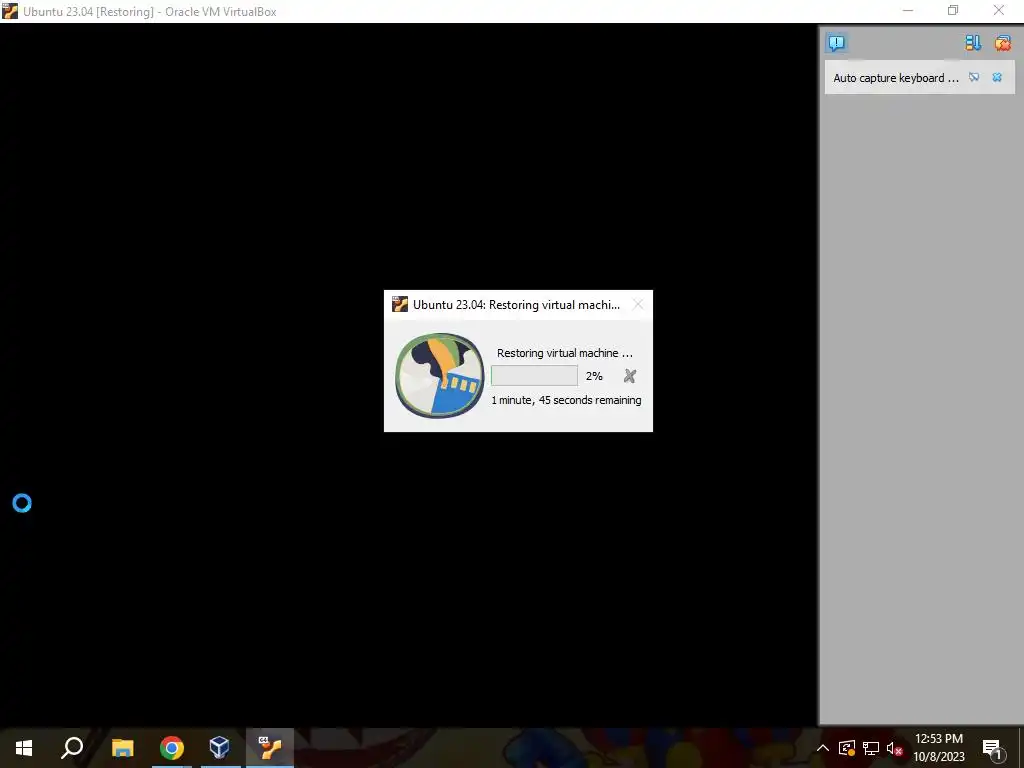Switch to VirtualBox Manager taskbar icon
This screenshot has height=768, width=1024.
[x=219, y=748]
